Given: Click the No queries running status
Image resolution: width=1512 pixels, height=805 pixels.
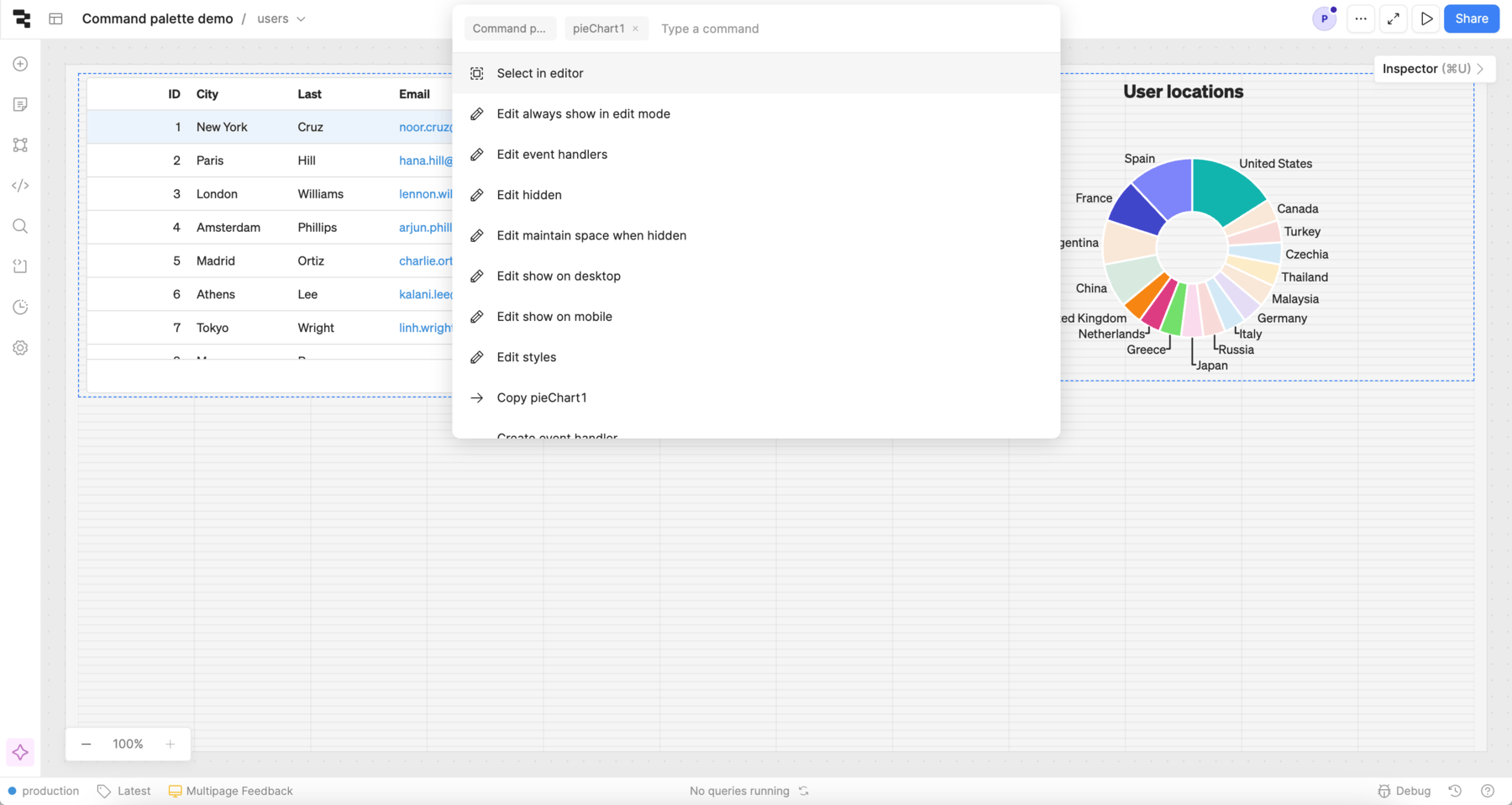Looking at the screenshot, I should click(x=739, y=791).
